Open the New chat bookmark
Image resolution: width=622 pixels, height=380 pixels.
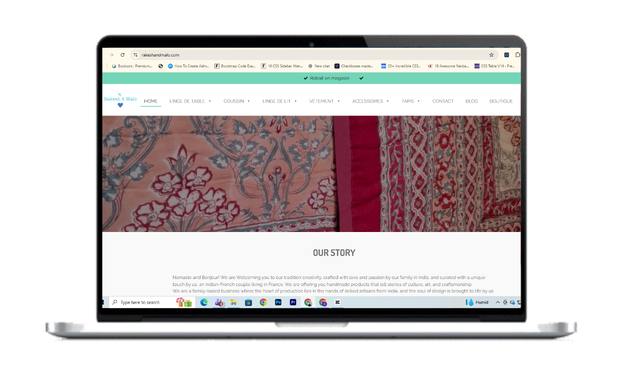(319, 66)
